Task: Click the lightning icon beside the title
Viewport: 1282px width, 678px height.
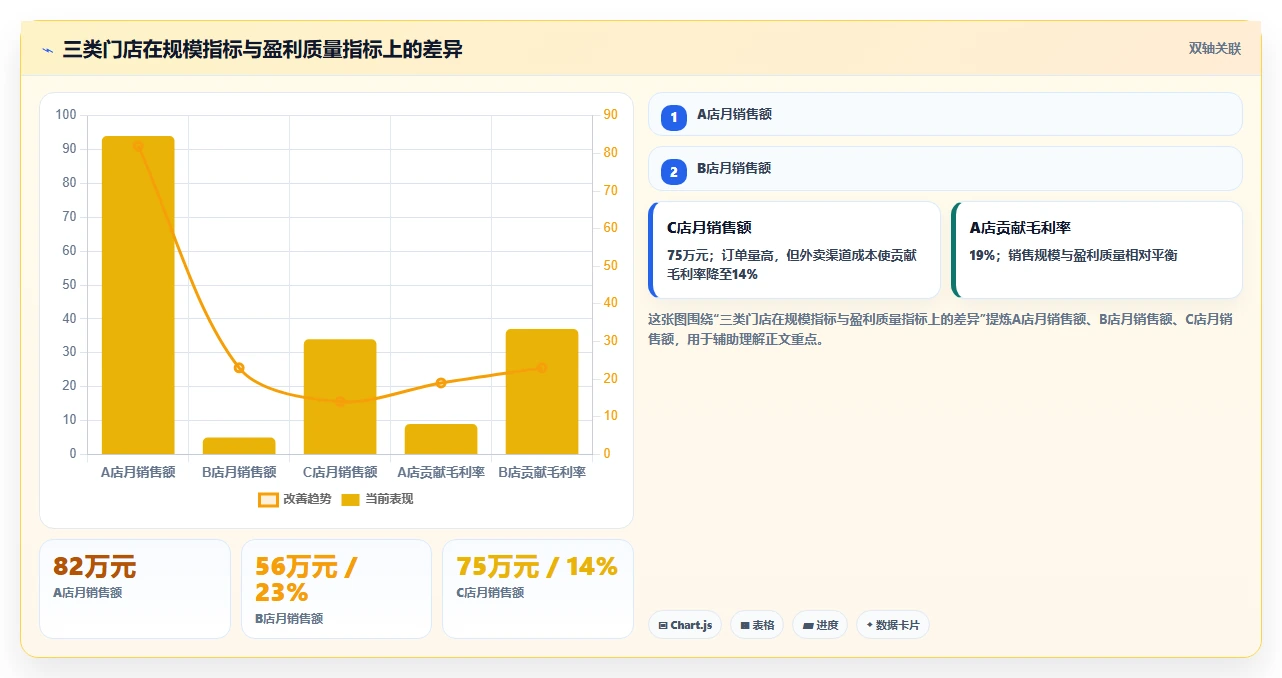Action: coord(47,50)
